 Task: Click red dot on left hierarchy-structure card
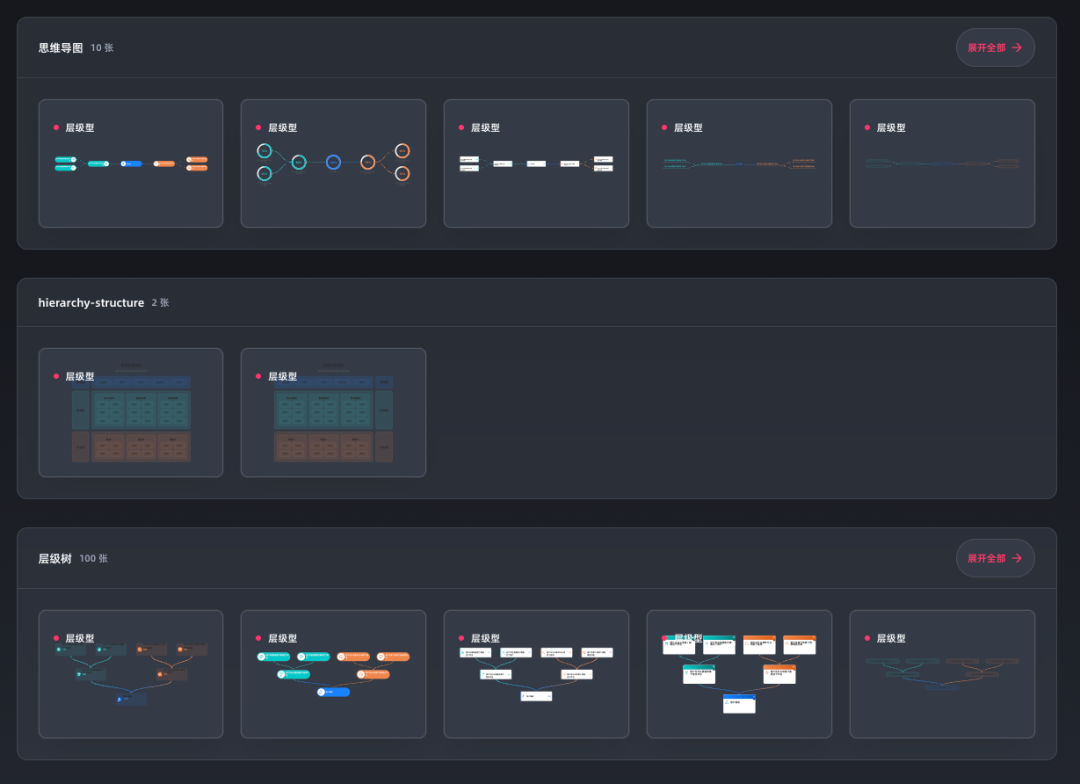pyautogui.click(x=56, y=377)
